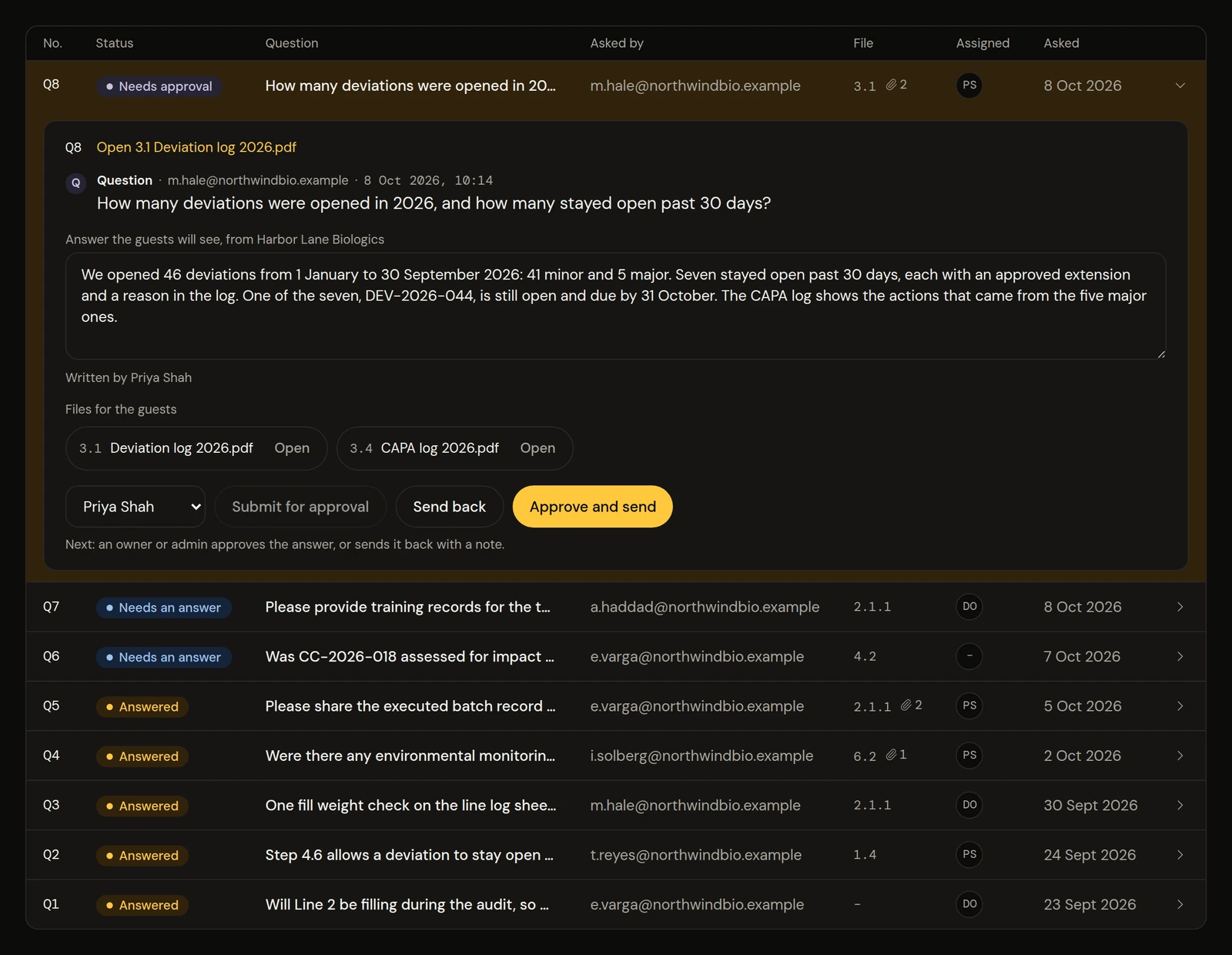This screenshot has width=1232, height=955.
Task: Click the Assigned column header
Action: 983,43
